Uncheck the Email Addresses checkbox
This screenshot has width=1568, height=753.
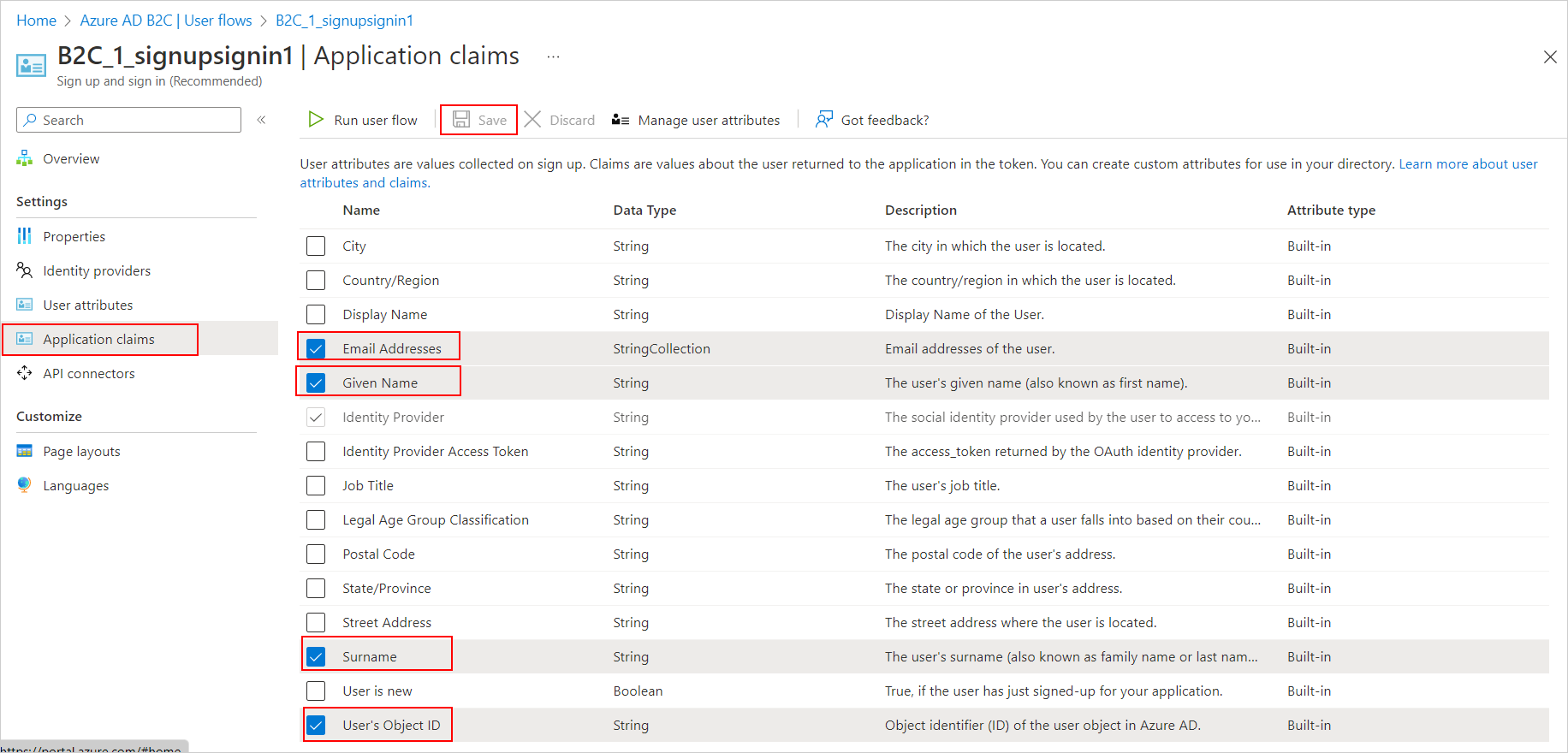316,348
